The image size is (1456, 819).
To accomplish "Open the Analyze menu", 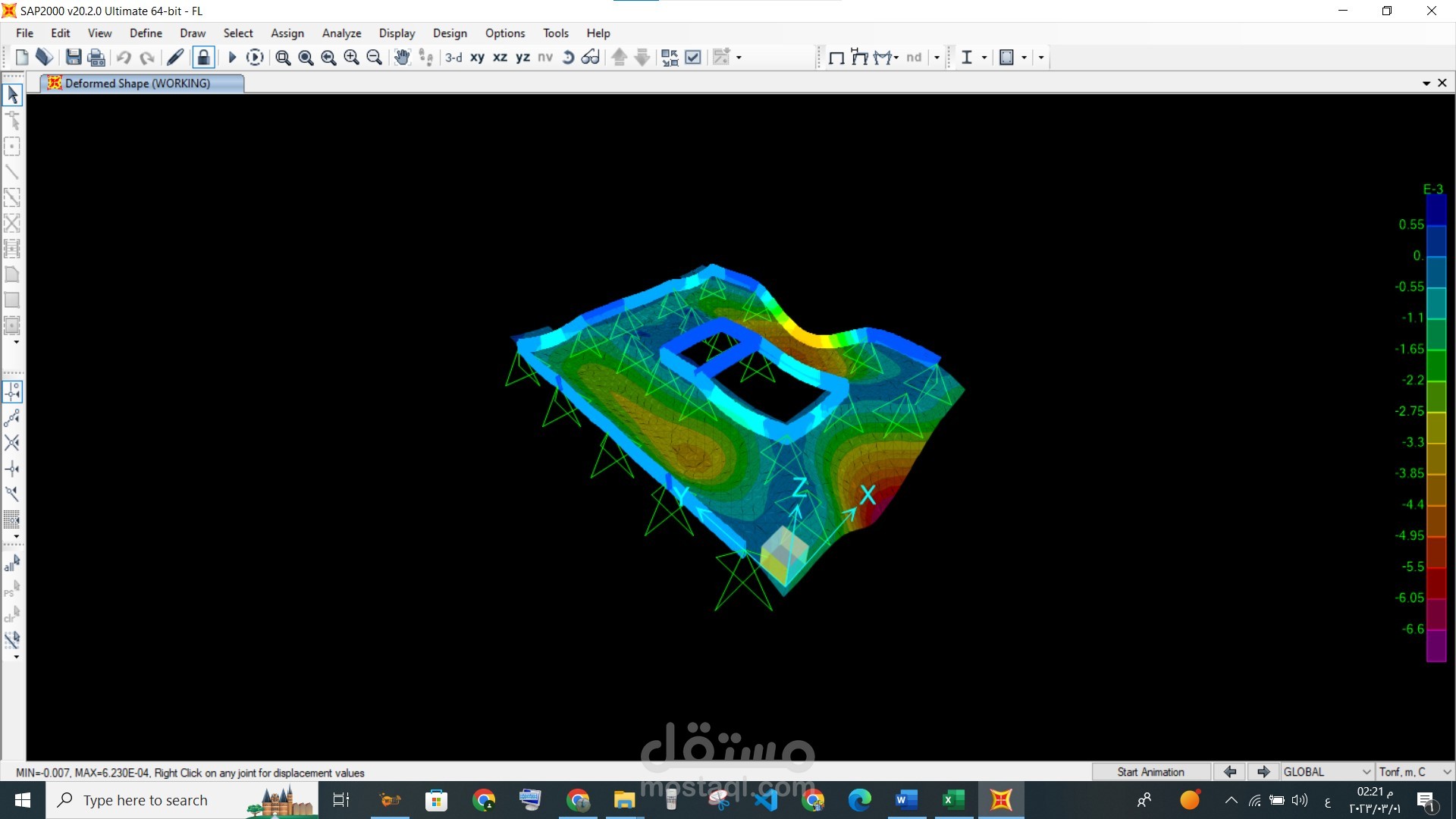I will (x=341, y=33).
